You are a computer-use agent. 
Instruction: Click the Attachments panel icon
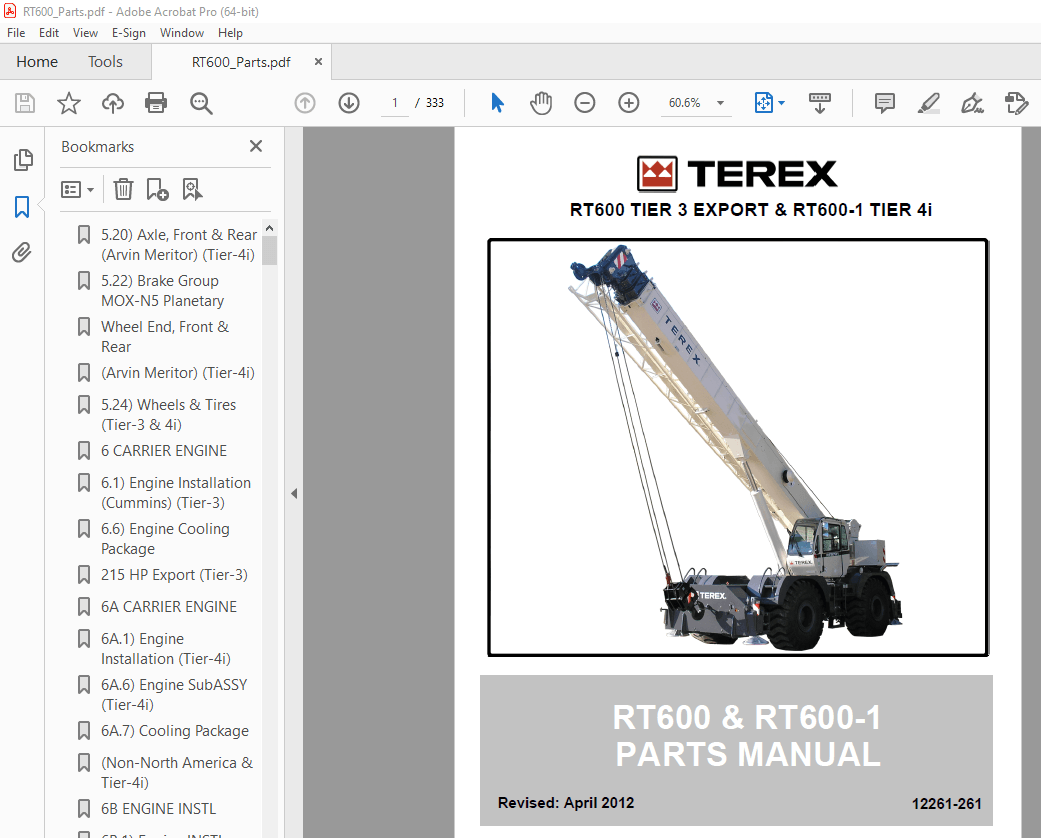[21, 252]
